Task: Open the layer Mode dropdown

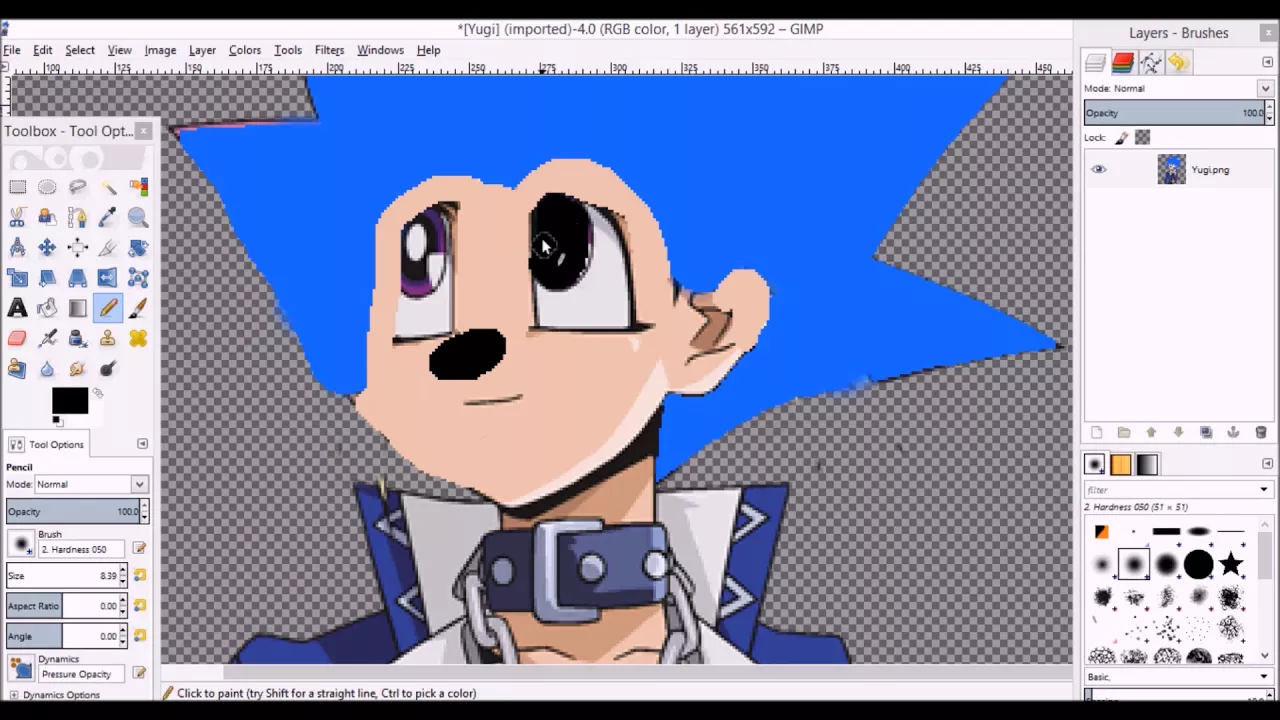Action: (x=1264, y=88)
